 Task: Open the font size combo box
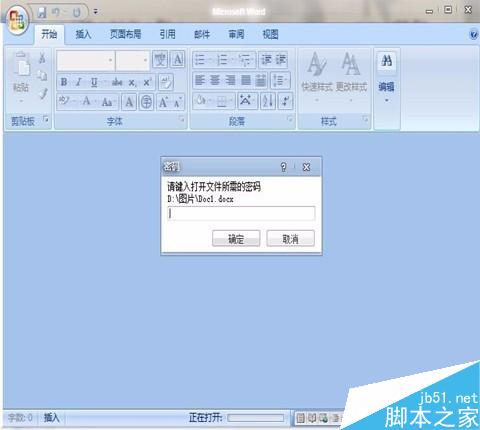point(132,60)
